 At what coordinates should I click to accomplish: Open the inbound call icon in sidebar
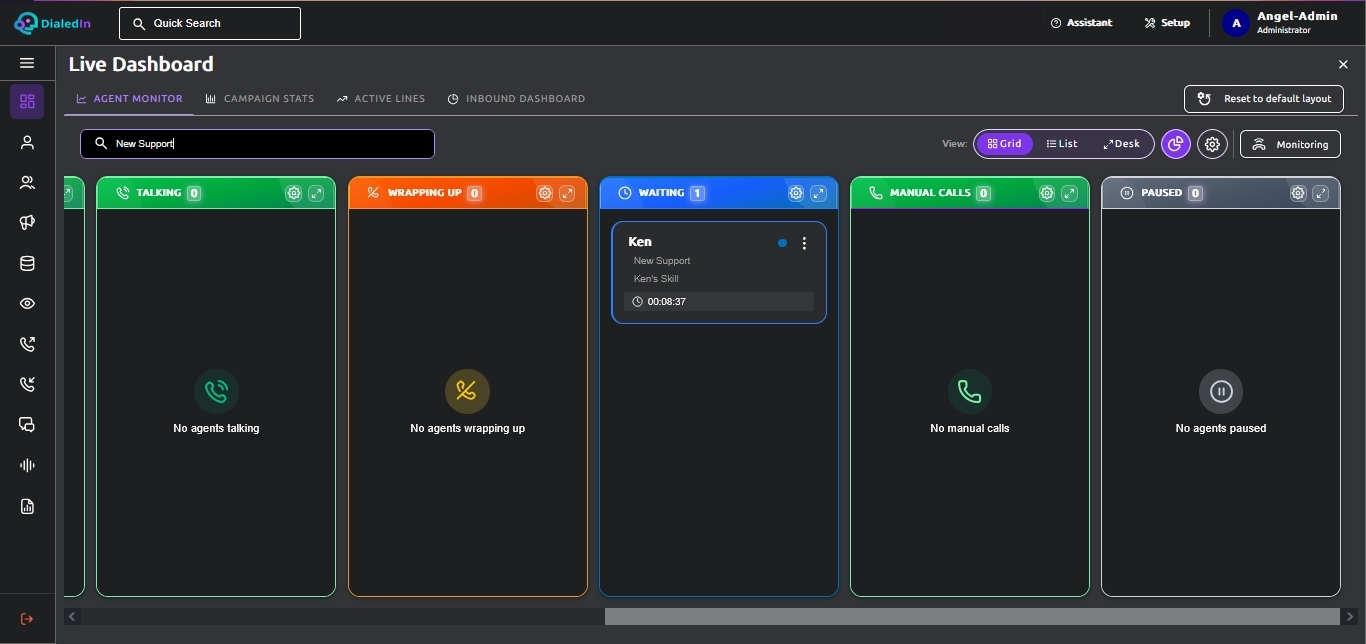coord(27,384)
